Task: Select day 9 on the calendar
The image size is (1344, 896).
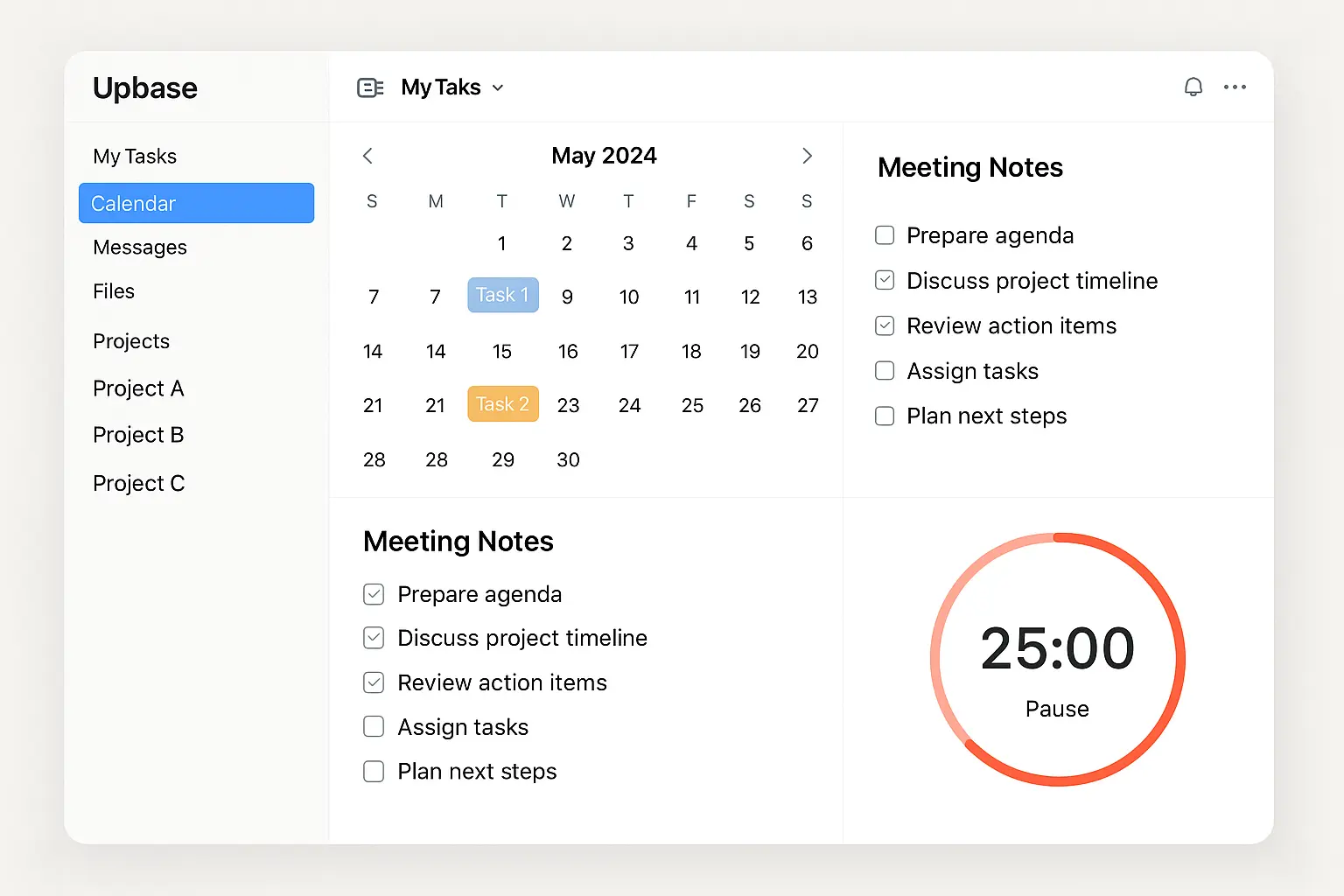Action: (x=567, y=297)
